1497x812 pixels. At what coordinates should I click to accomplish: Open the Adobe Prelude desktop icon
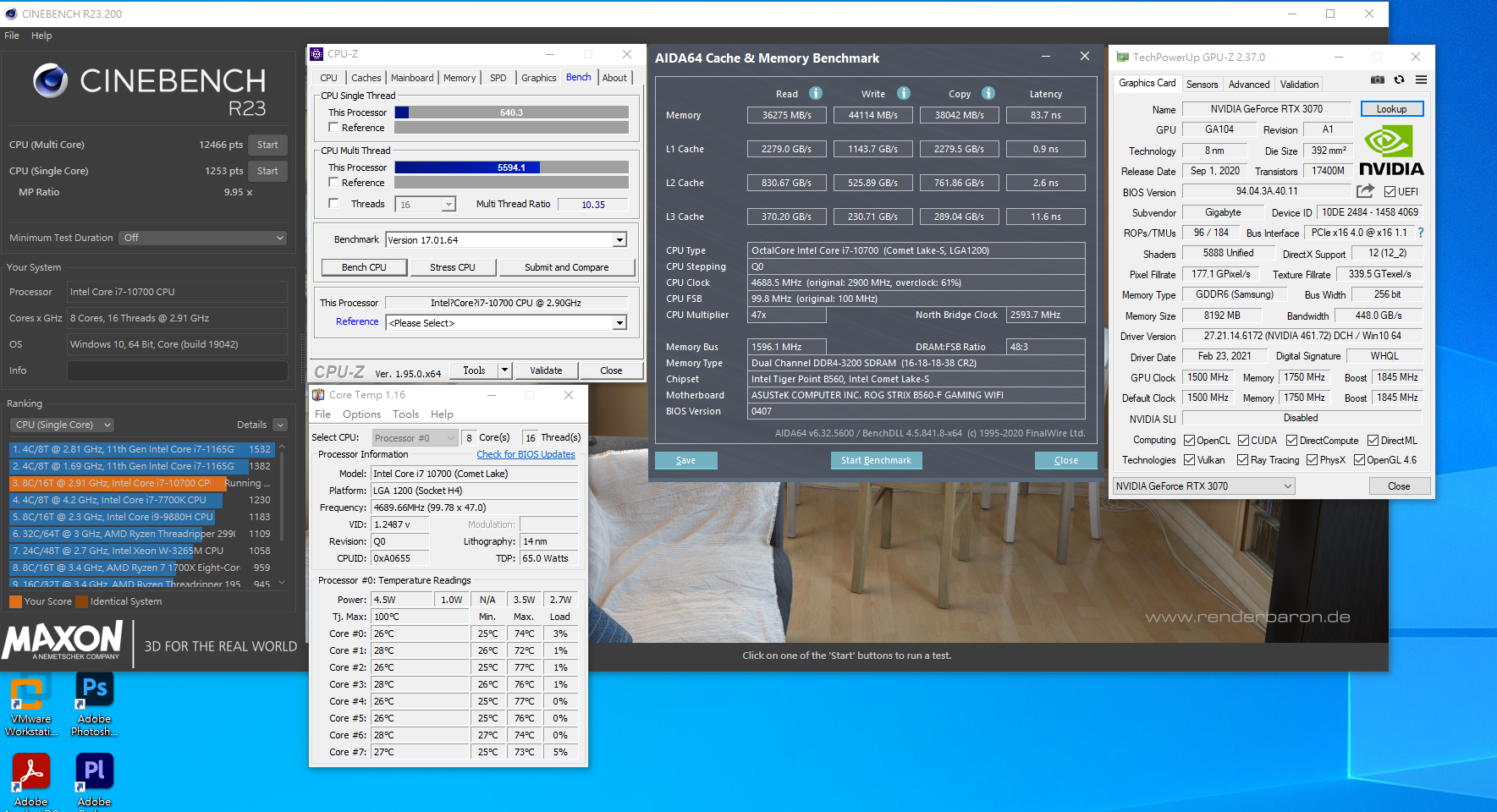[x=94, y=780]
